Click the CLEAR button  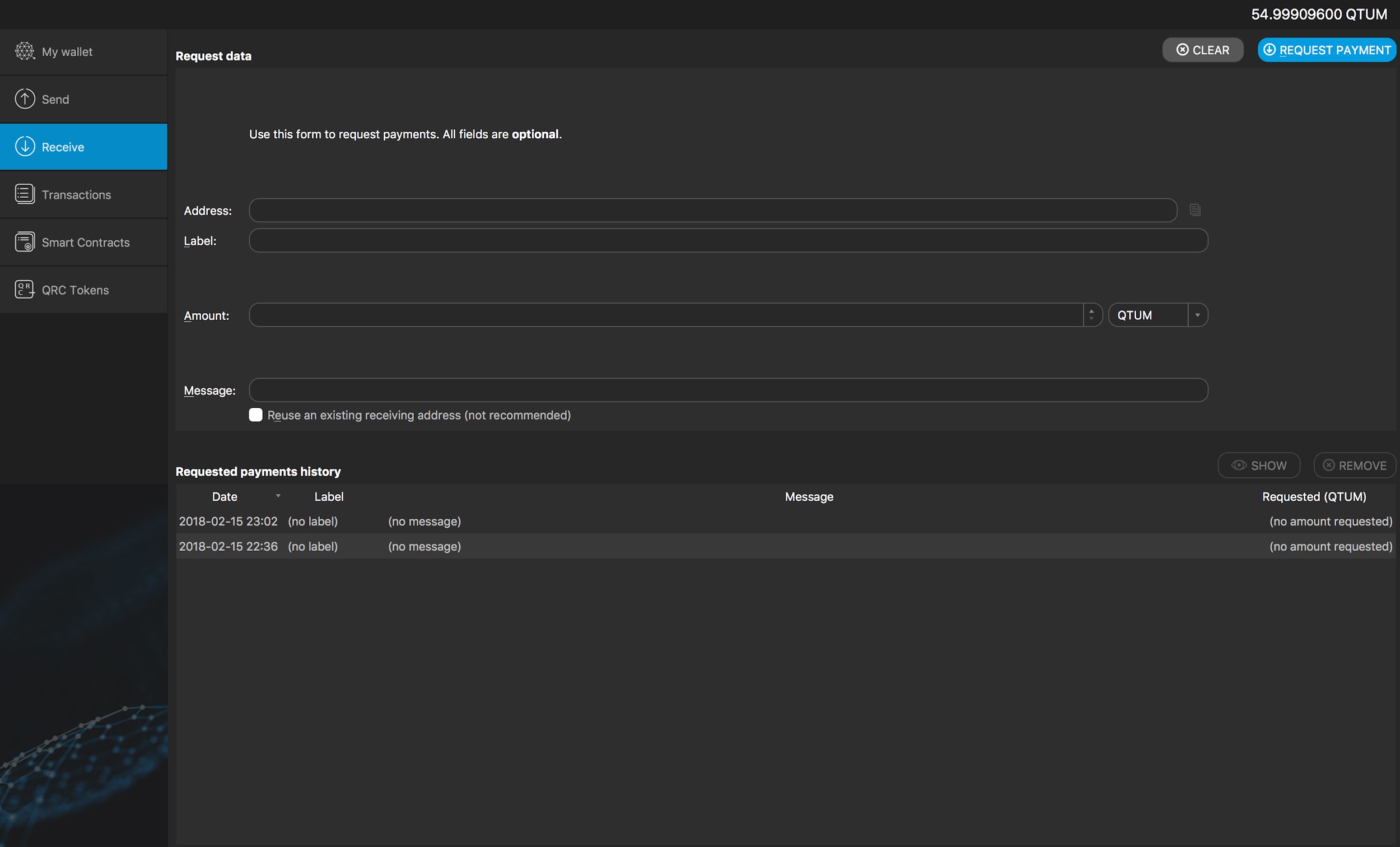coord(1202,49)
